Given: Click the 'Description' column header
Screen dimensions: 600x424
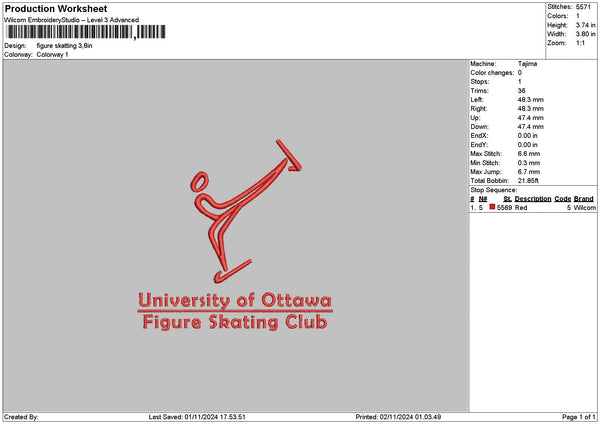Looking at the screenshot, I should 533,199.
